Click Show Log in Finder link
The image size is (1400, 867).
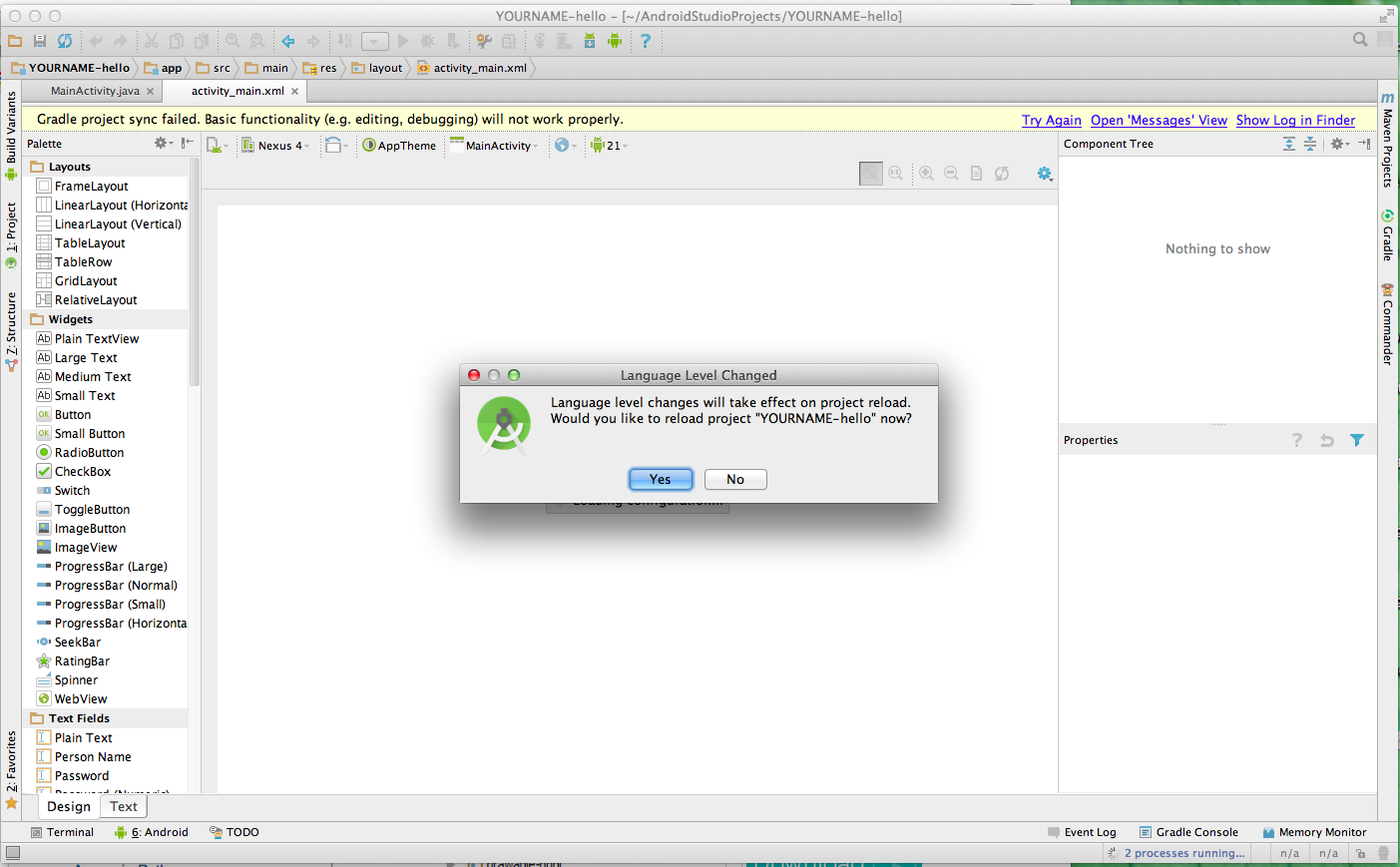pyautogui.click(x=1295, y=120)
